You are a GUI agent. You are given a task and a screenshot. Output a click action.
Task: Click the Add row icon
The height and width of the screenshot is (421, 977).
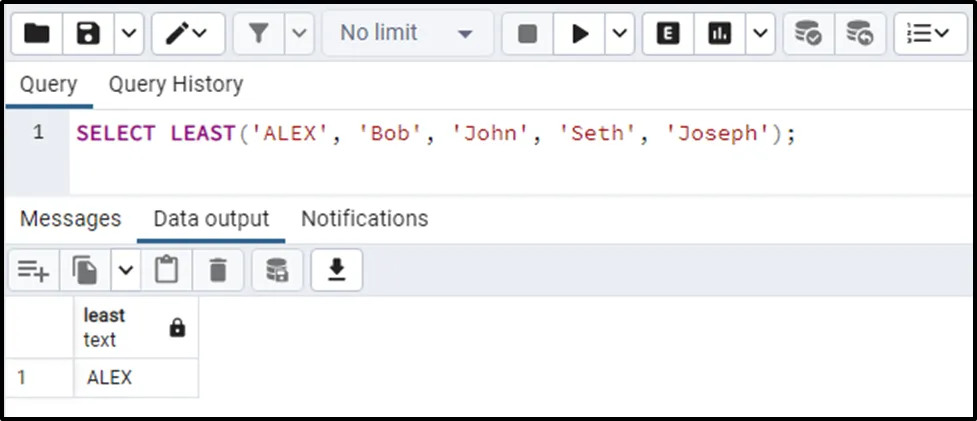click(x=34, y=270)
